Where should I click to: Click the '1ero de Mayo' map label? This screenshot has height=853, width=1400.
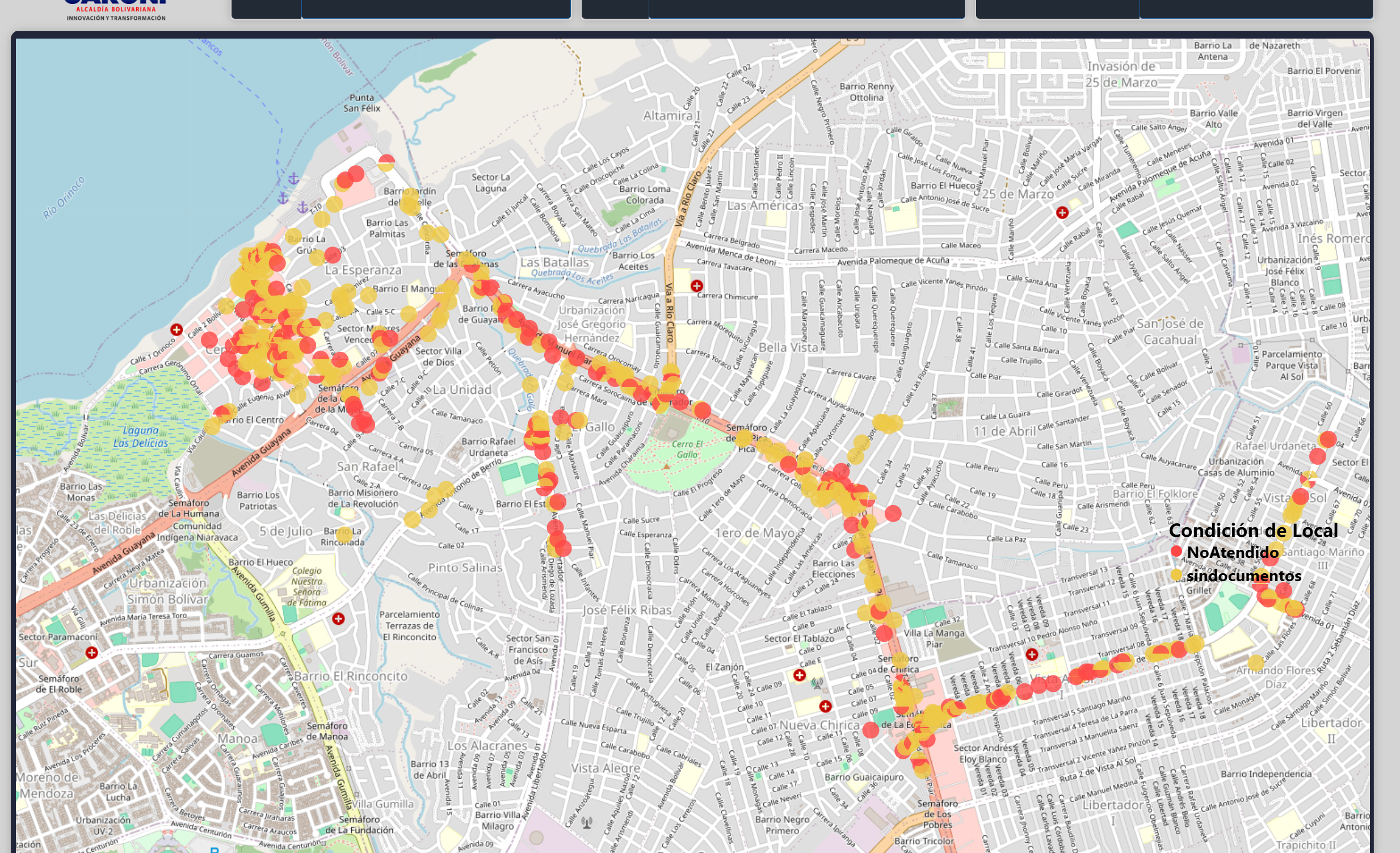(x=755, y=533)
